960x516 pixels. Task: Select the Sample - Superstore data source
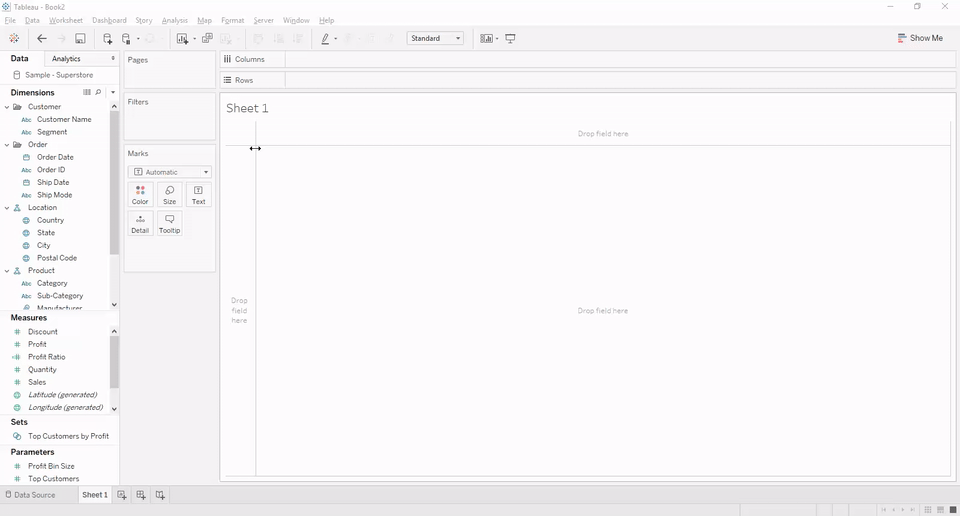[x=59, y=75]
